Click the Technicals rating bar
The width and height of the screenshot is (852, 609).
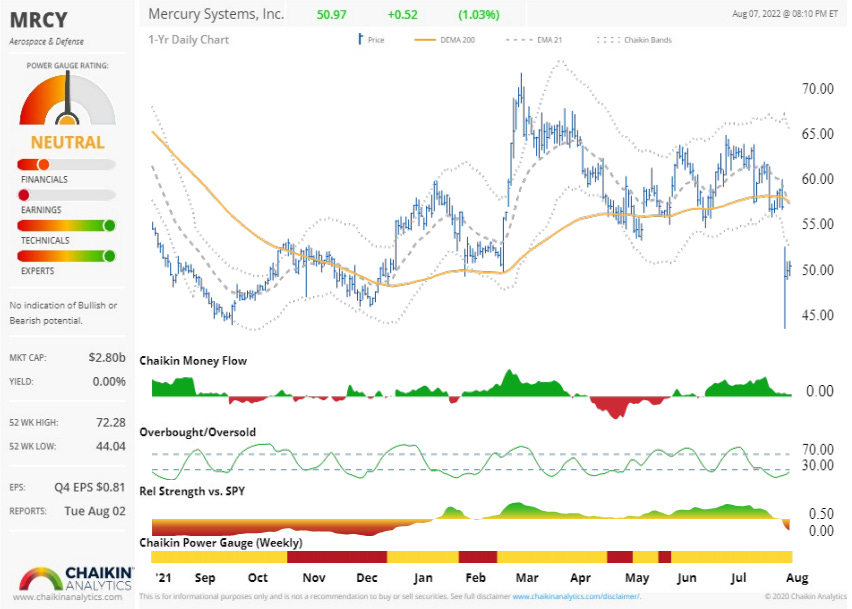pyautogui.click(x=66, y=225)
